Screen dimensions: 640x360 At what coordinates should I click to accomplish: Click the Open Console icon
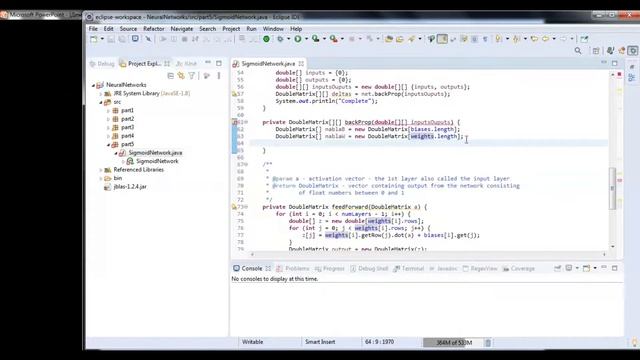click(x=586, y=268)
